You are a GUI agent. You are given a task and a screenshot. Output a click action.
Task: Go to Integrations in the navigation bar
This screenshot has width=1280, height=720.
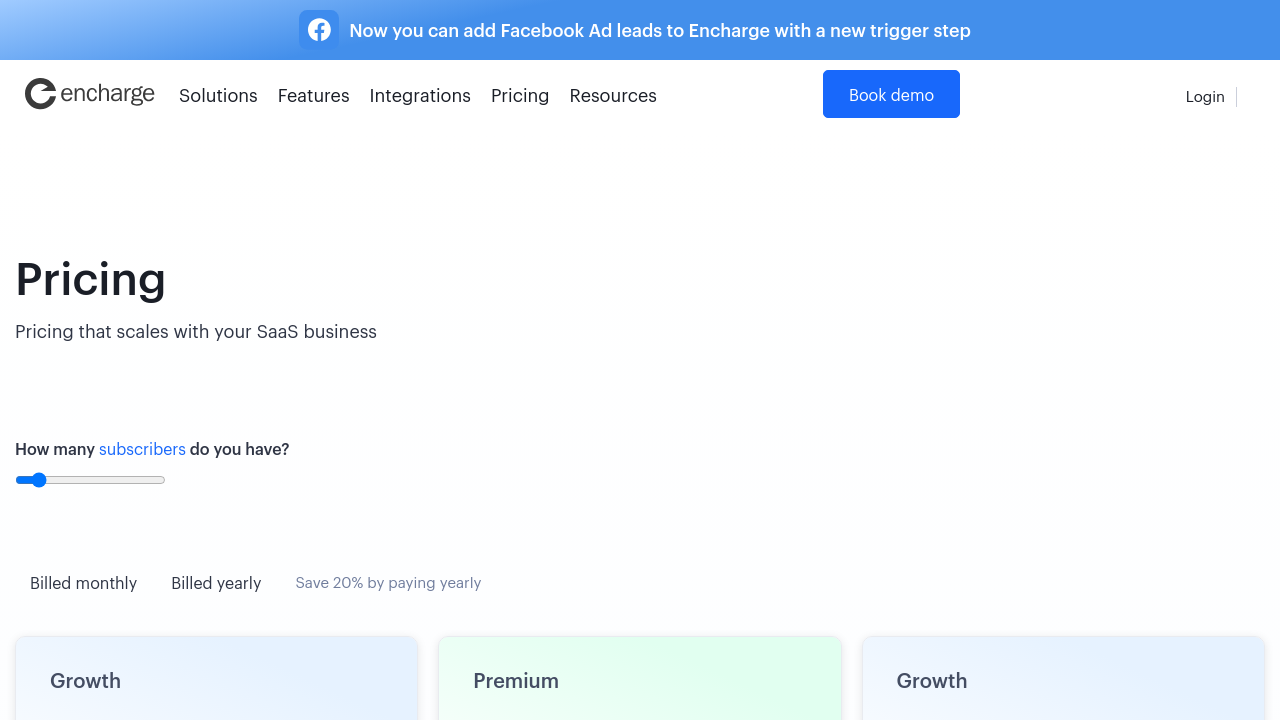[420, 96]
